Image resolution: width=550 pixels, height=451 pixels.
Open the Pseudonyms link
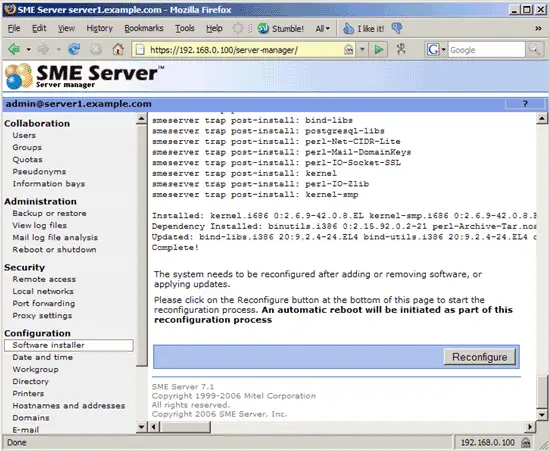[39, 171]
